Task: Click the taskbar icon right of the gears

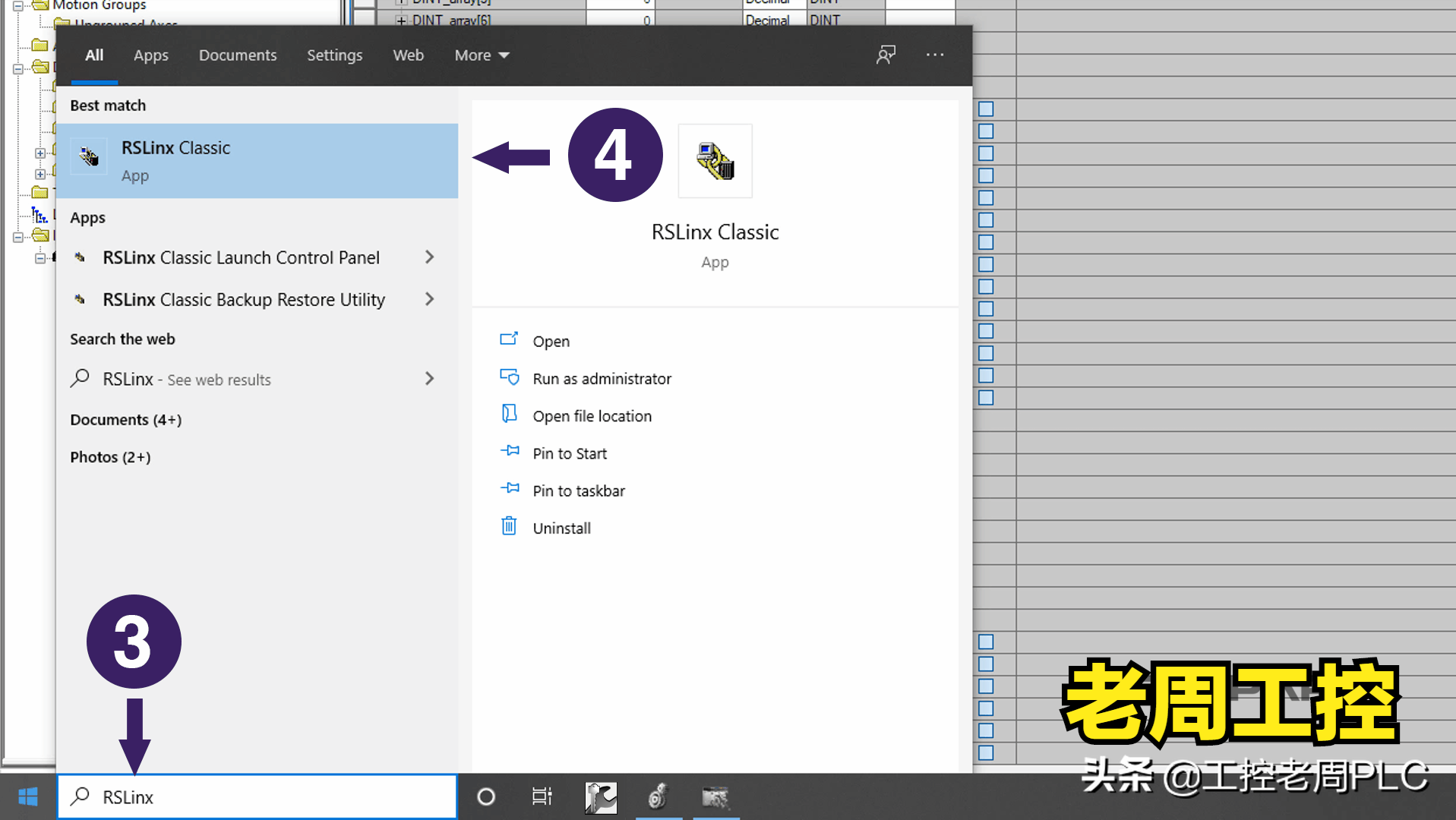Action: (x=715, y=797)
